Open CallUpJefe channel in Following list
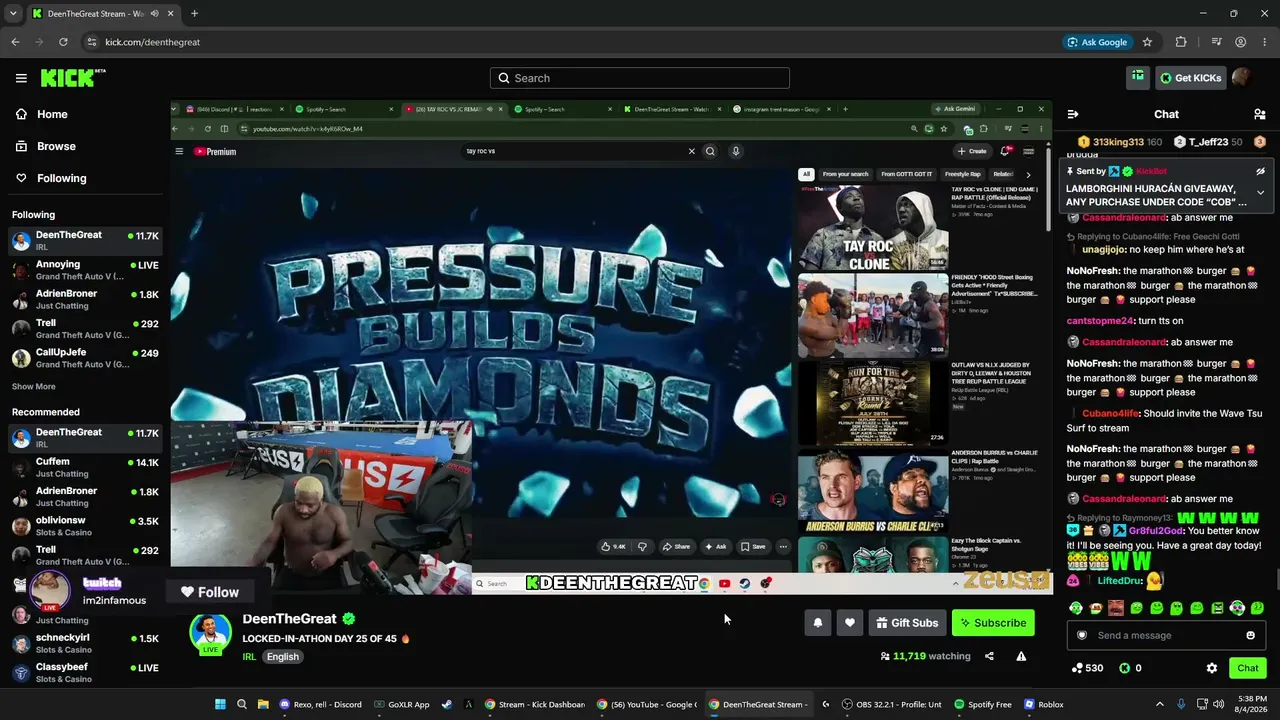 pyautogui.click(x=85, y=358)
